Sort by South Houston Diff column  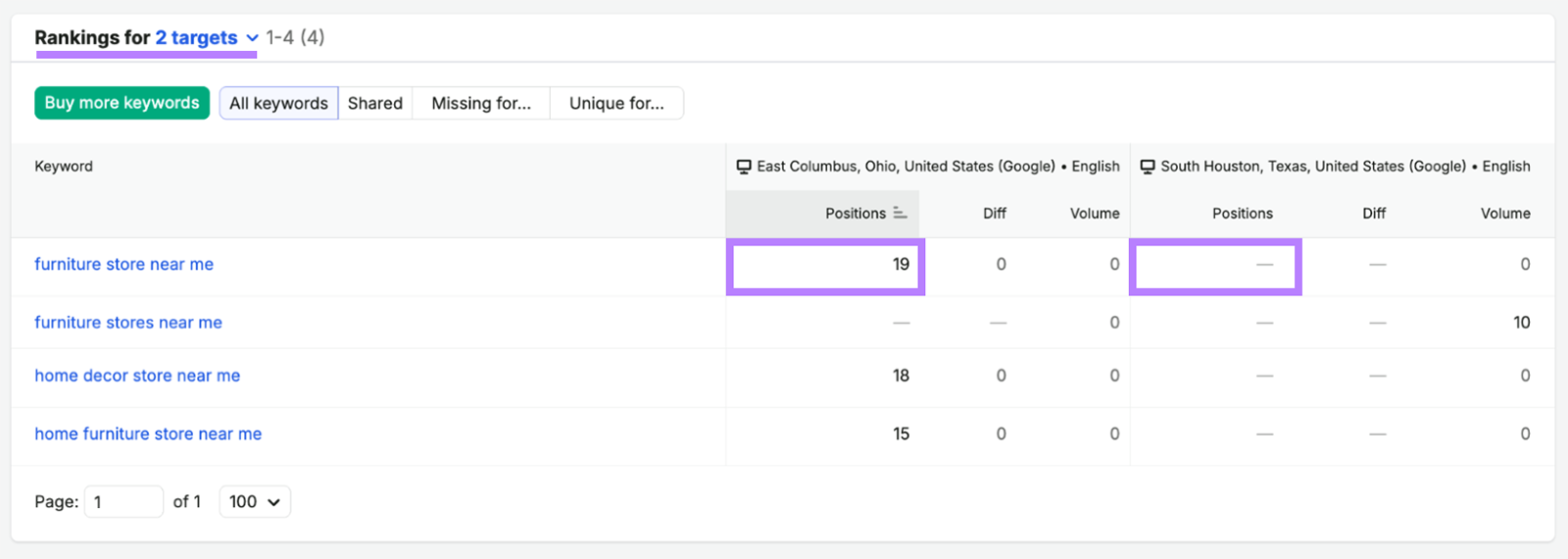[1374, 213]
